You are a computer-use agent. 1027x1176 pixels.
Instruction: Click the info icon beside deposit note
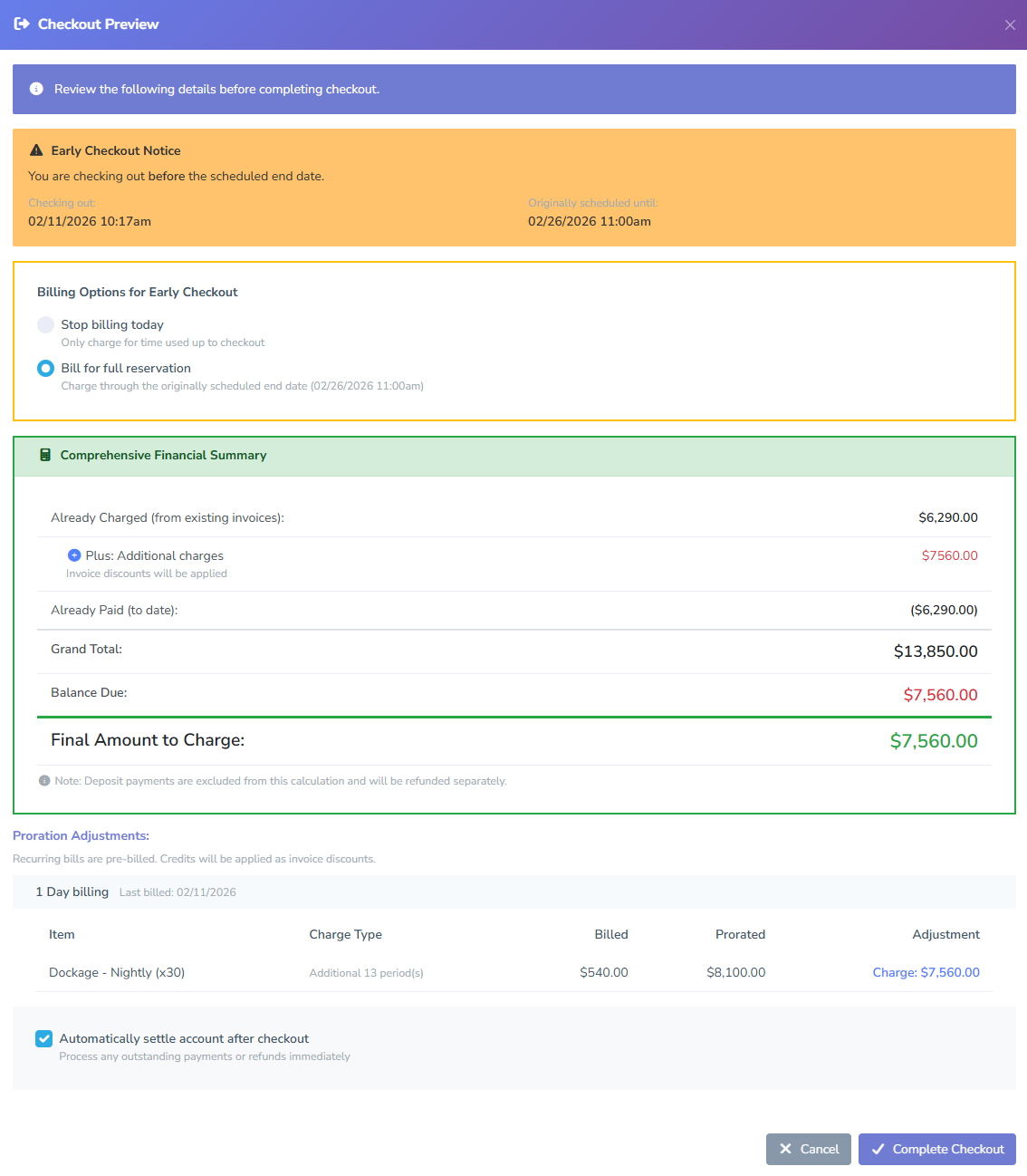tap(44, 781)
